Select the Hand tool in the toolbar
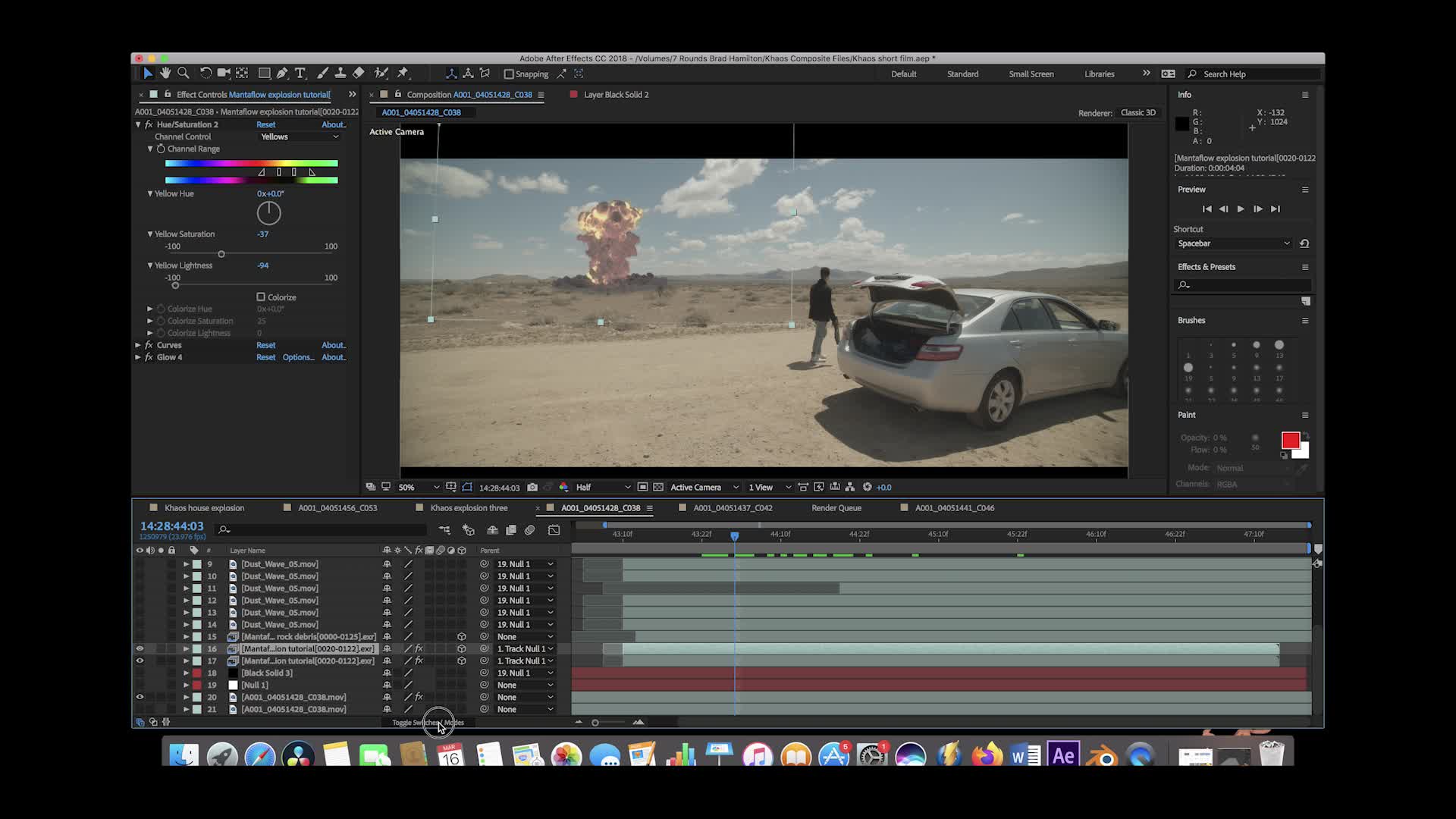This screenshot has height=819, width=1456. click(x=165, y=73)
